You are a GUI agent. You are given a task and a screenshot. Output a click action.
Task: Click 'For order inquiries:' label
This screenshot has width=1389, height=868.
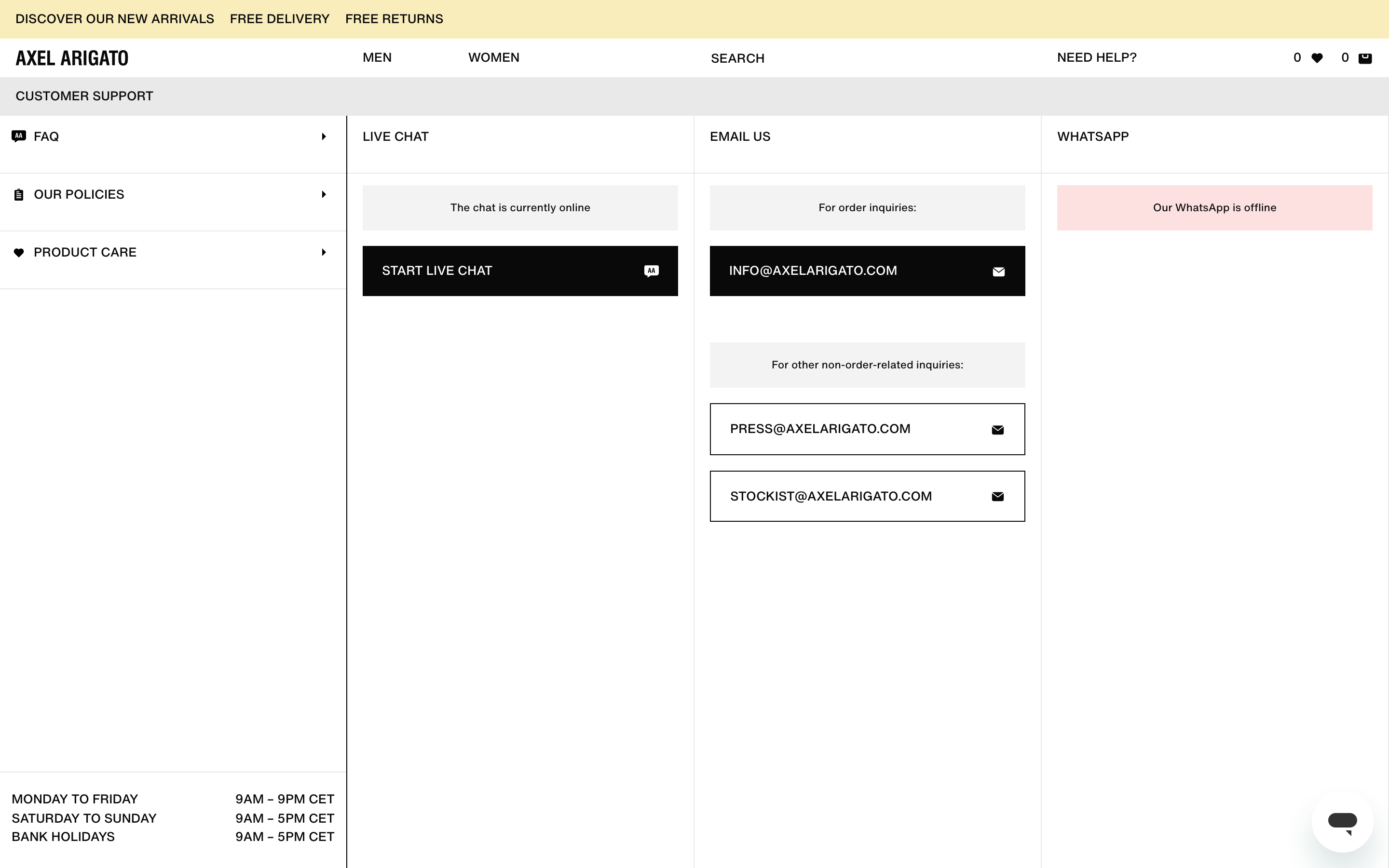867,208
